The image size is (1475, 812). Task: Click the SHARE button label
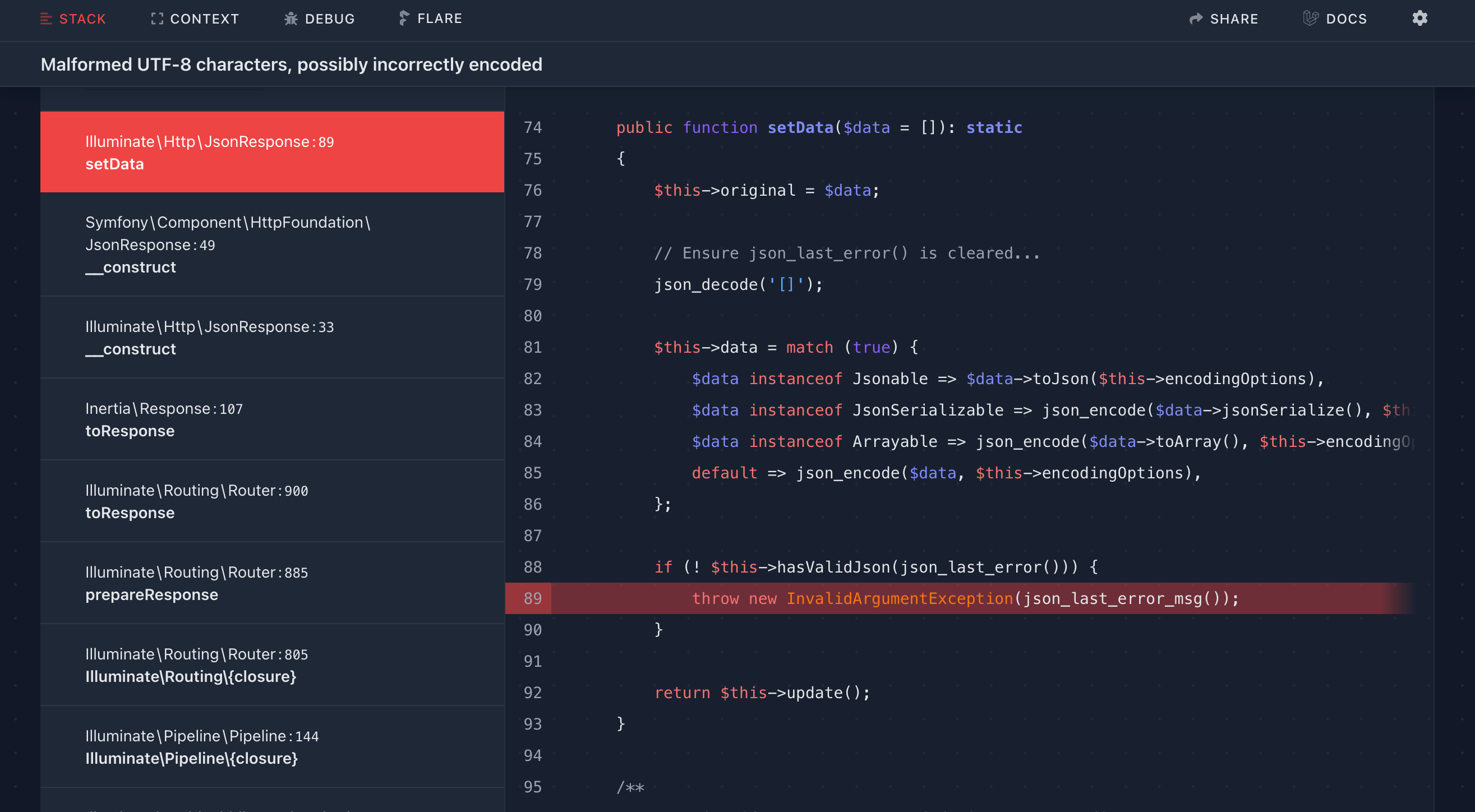point(1234,19)
